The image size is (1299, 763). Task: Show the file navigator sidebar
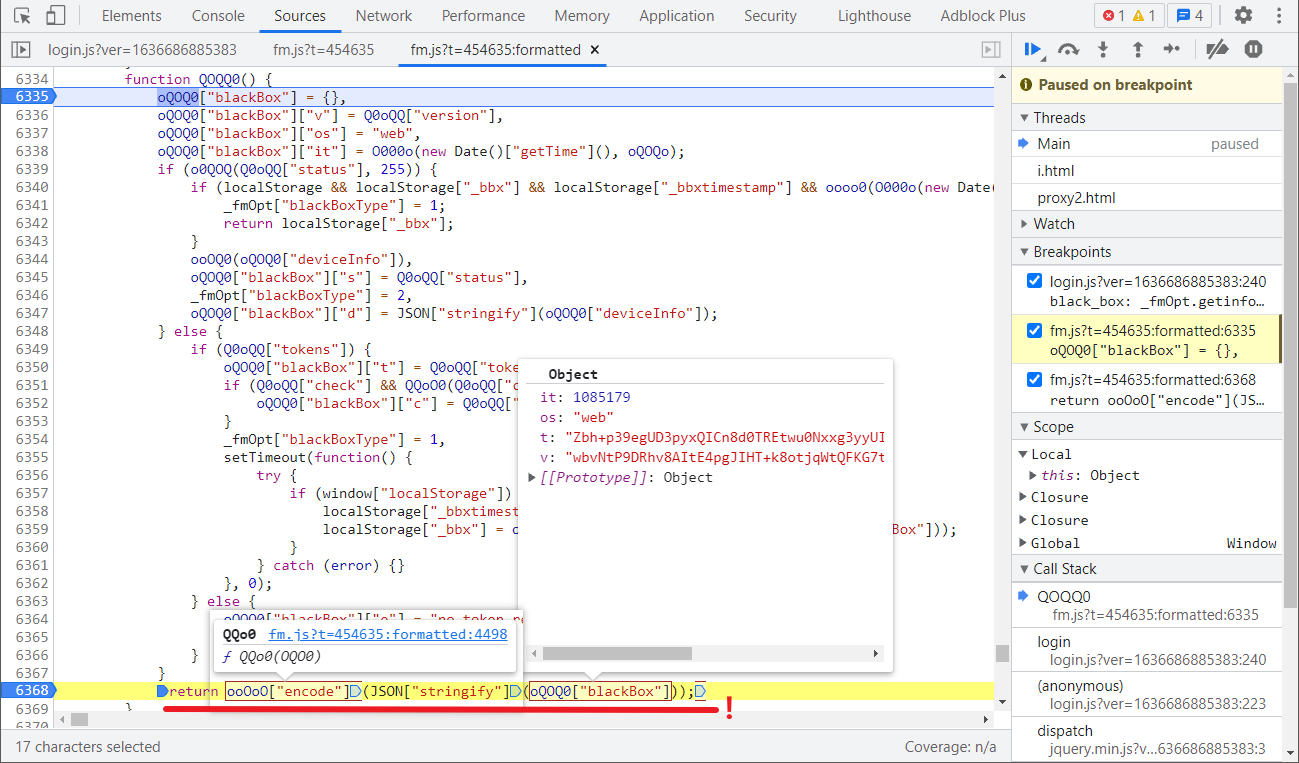pyautogui.click(x=20, y=50)
